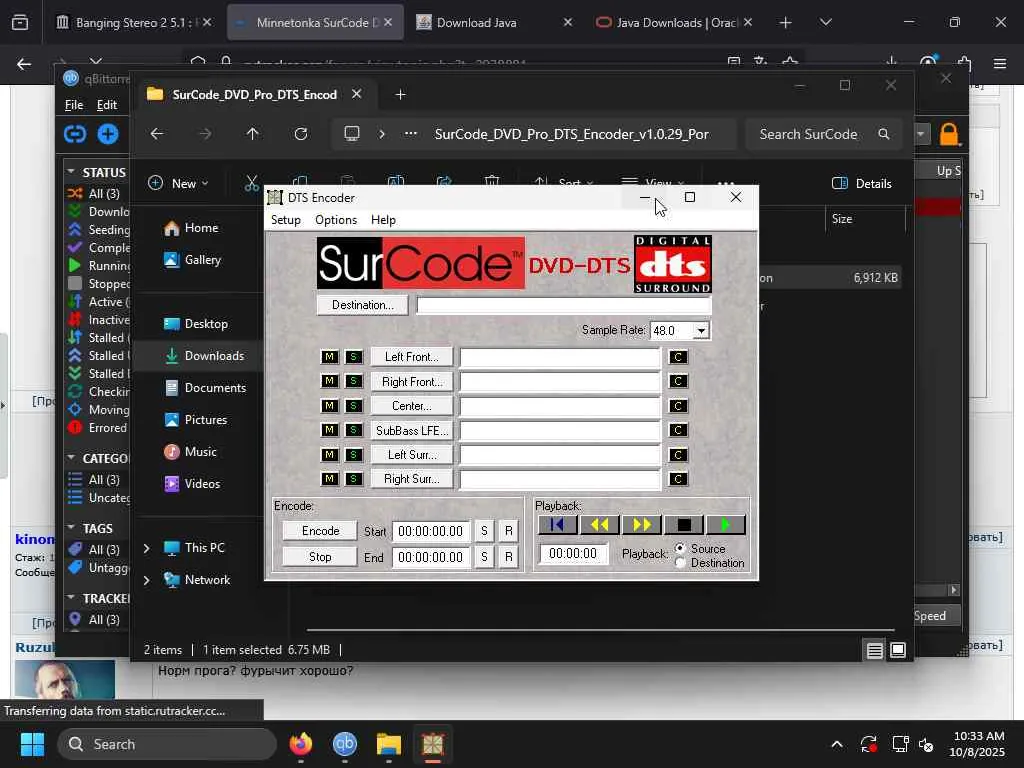Open the Setup menu

286,220
